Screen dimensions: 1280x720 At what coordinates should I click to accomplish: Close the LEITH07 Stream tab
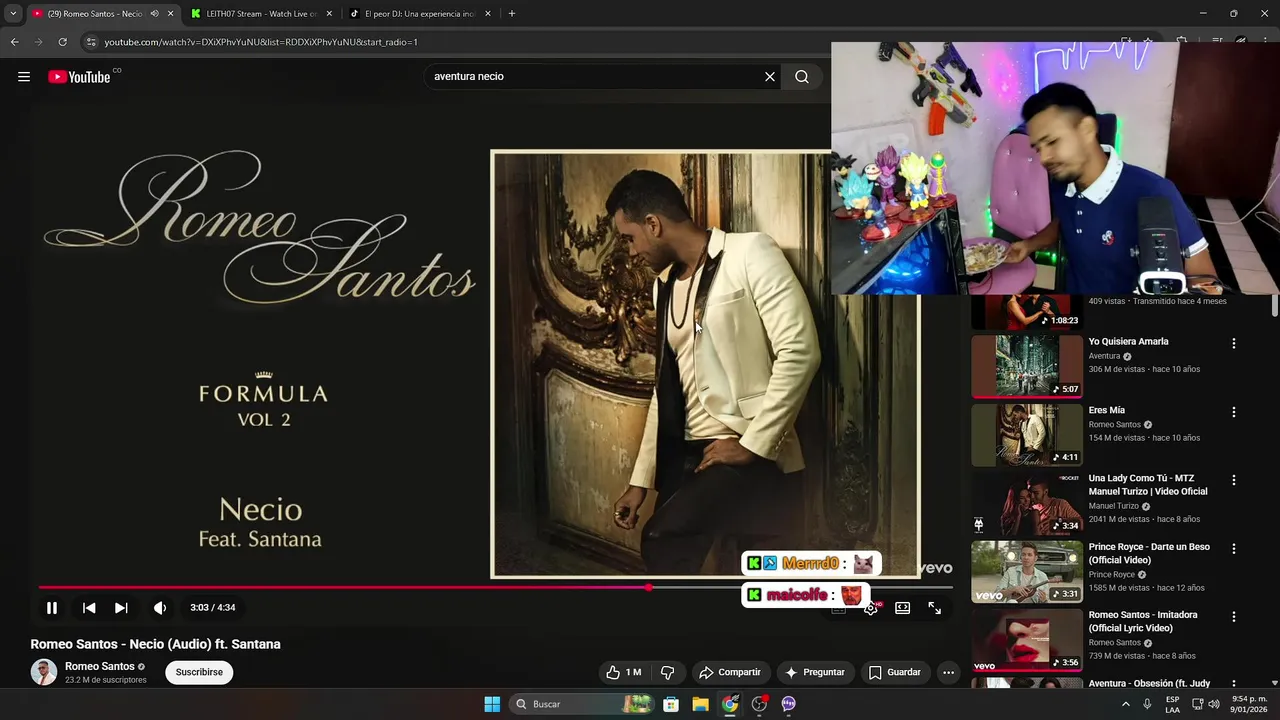click(329, 14)
